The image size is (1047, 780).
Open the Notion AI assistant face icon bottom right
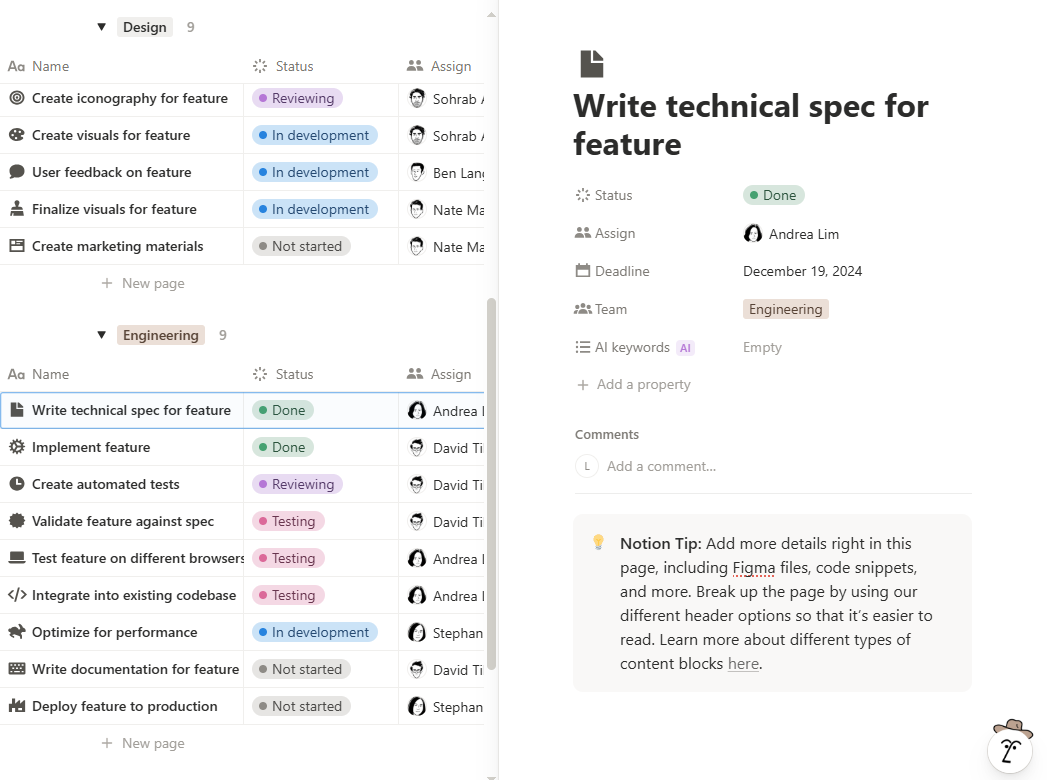coord(1010,748)
